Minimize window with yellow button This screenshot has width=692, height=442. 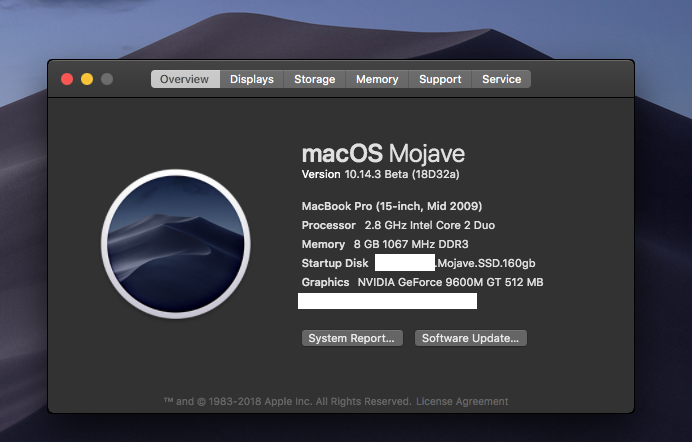point(87,79)
